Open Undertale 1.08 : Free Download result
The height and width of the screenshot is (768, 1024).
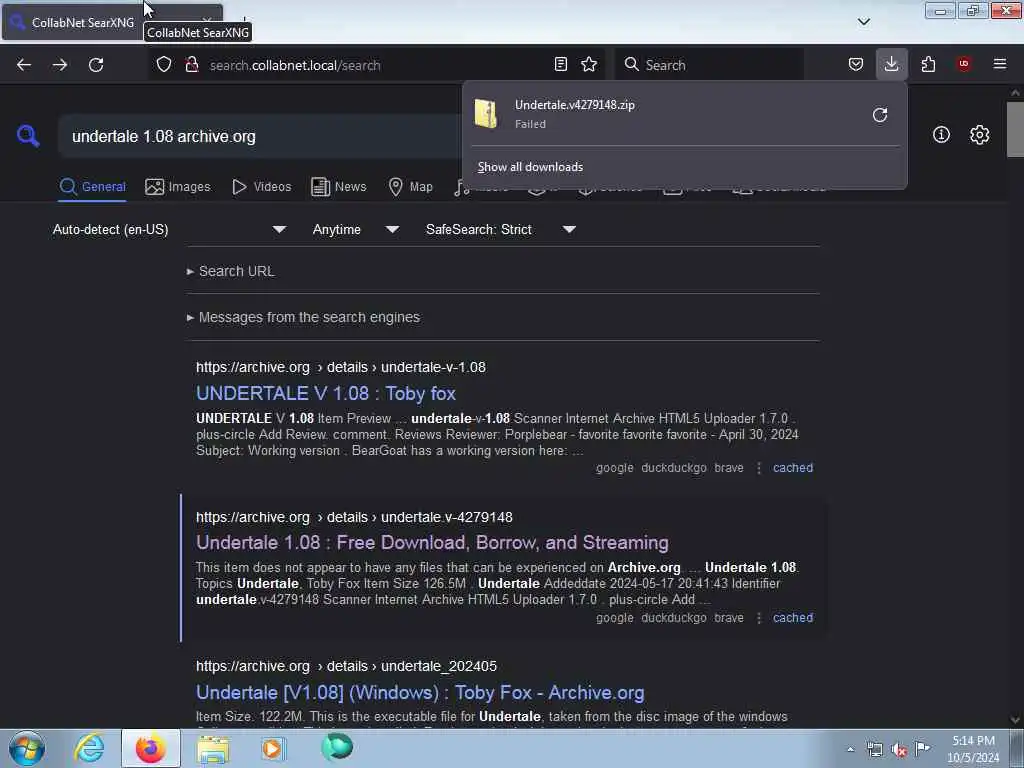(432, 543)
